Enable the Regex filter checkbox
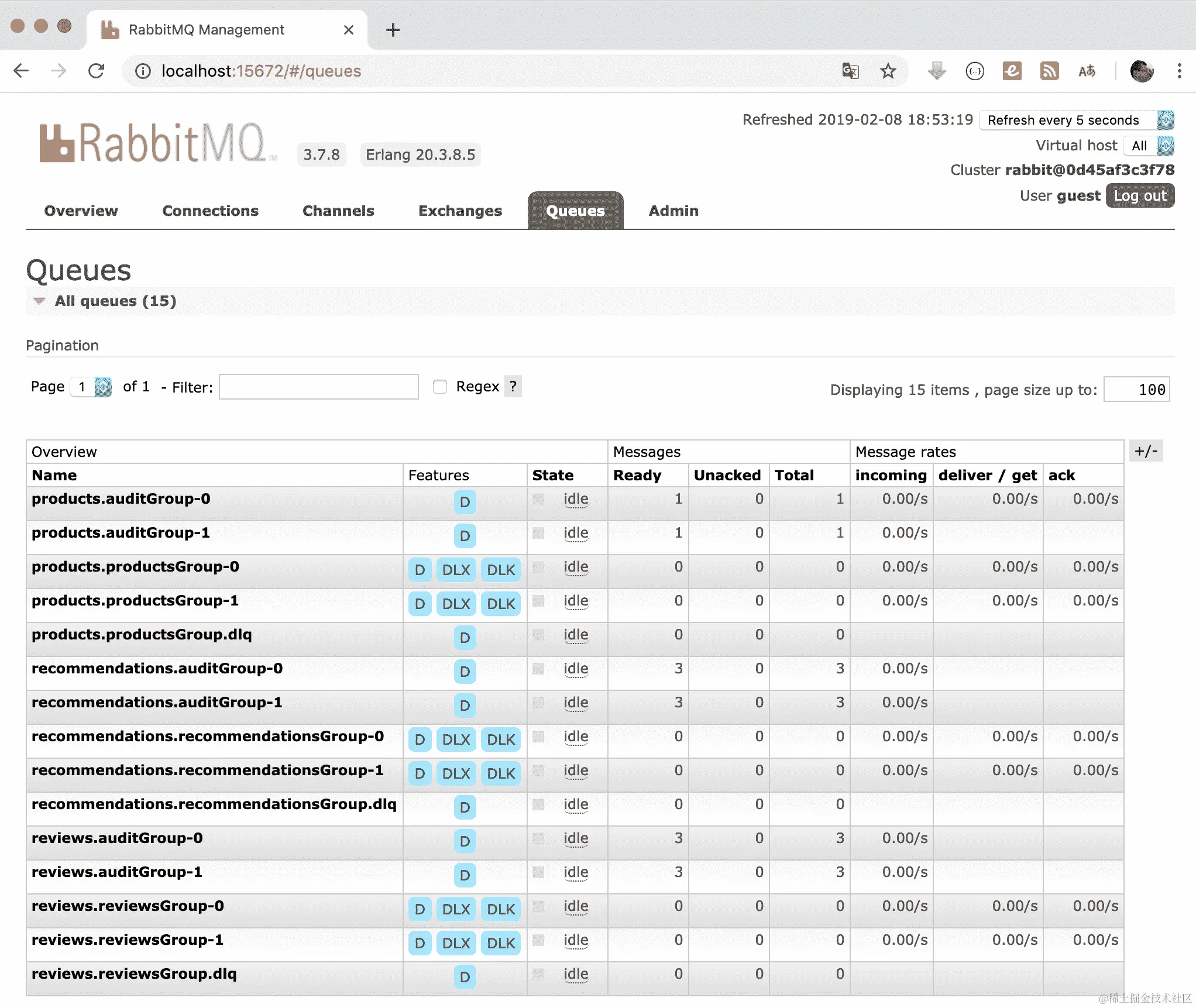Screen dimensions: 1196x1008 tap(440, 387)
